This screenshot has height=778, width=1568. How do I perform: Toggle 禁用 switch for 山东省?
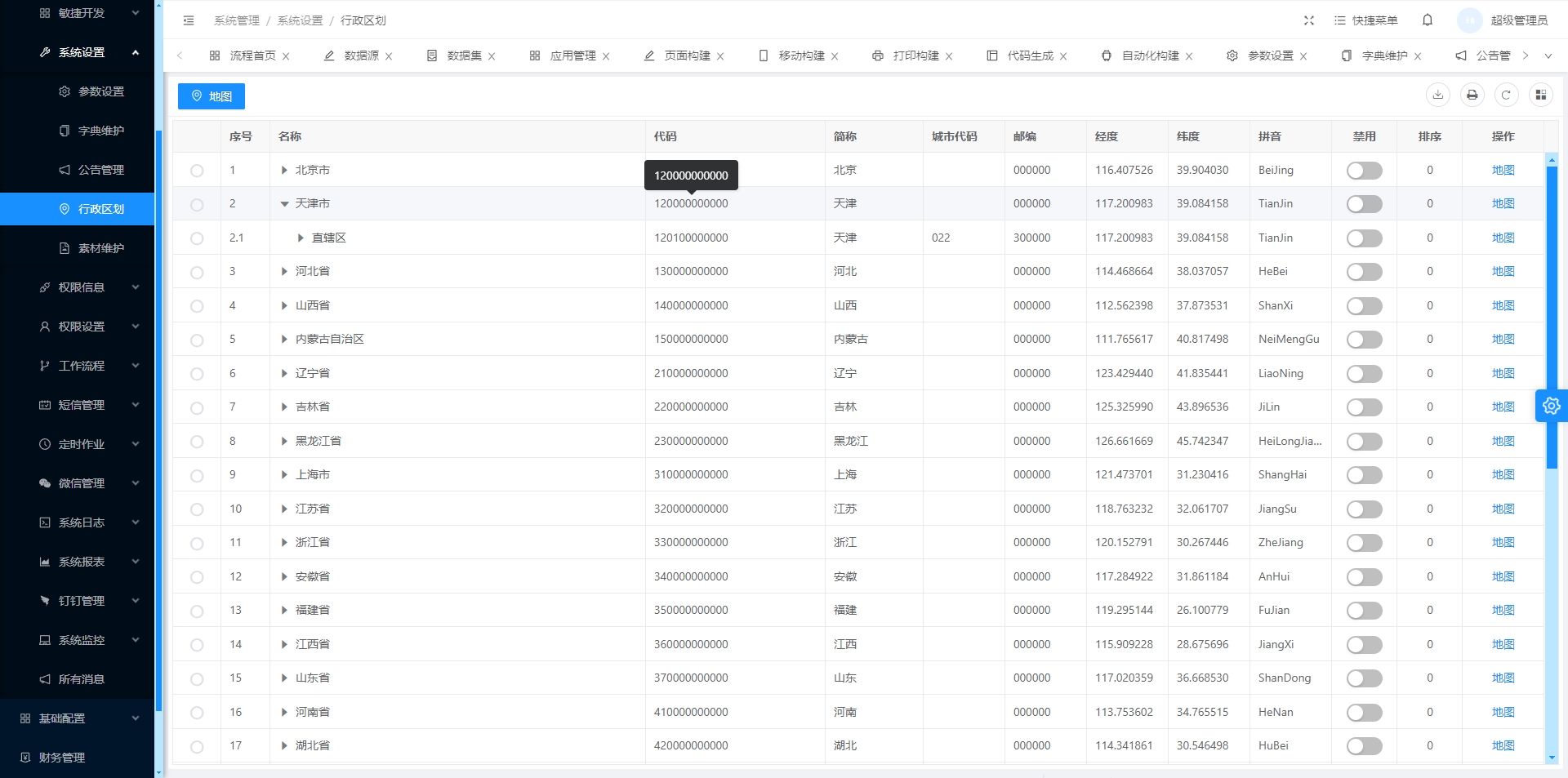point(1364,678)
